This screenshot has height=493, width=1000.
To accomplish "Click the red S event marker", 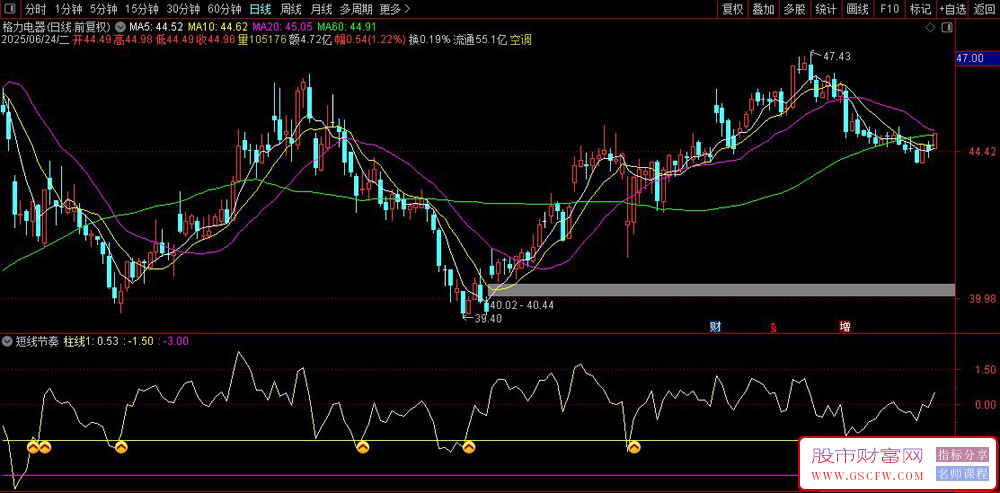I will pos(774,328).
